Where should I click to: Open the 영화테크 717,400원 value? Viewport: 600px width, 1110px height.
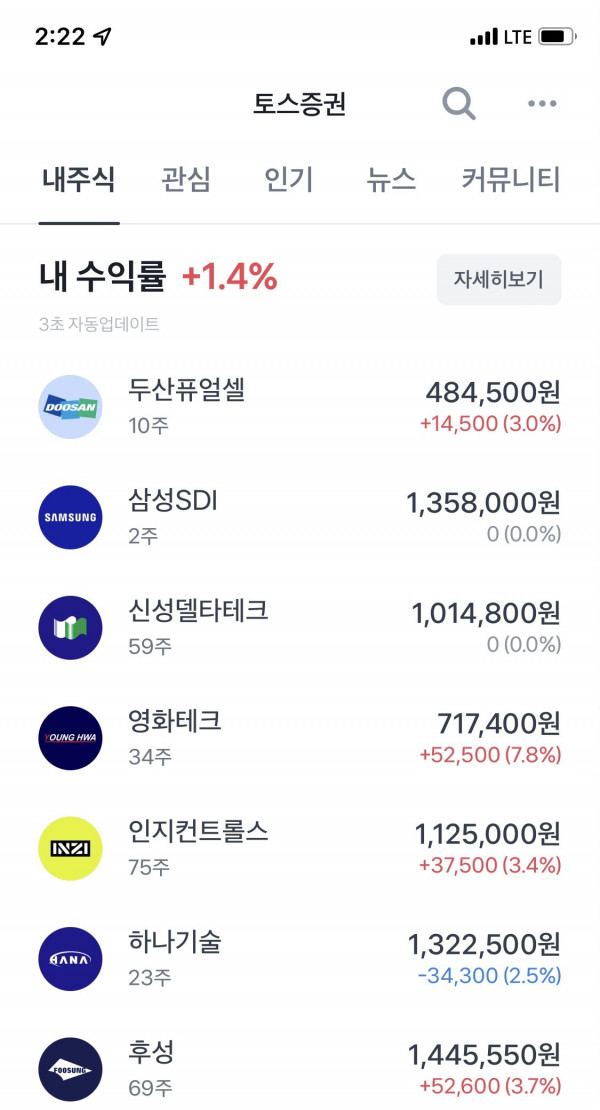(499, 723)
